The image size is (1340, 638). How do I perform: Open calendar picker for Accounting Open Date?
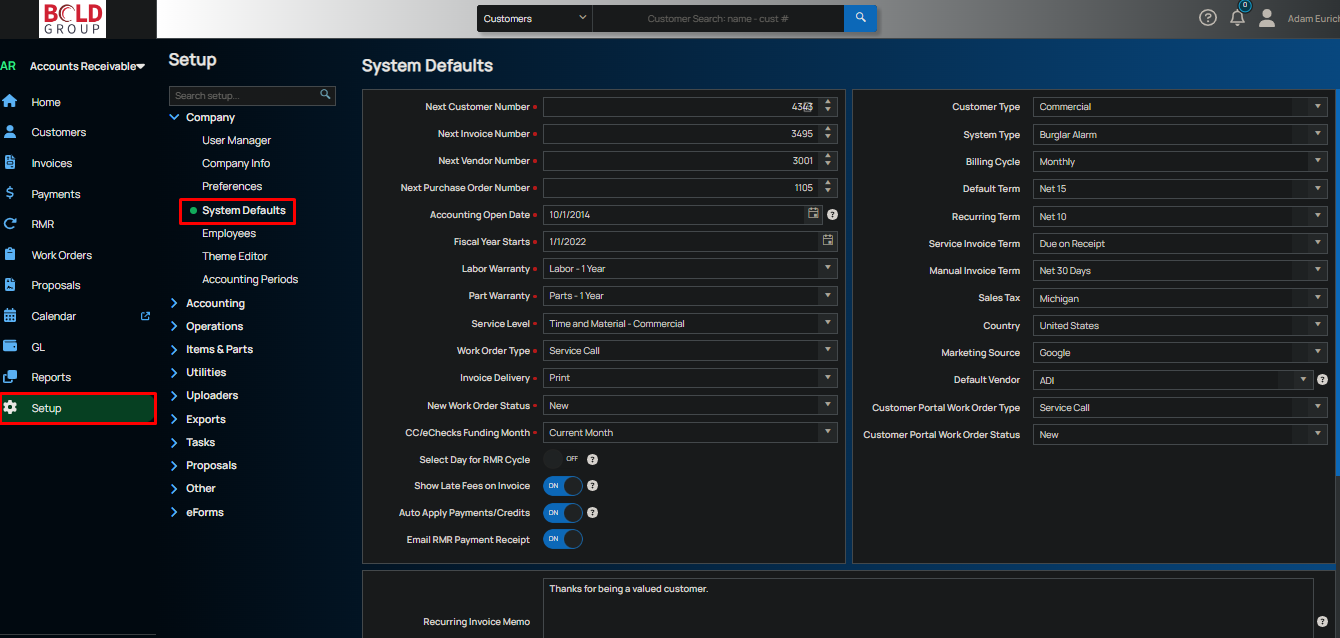point(814,214)
